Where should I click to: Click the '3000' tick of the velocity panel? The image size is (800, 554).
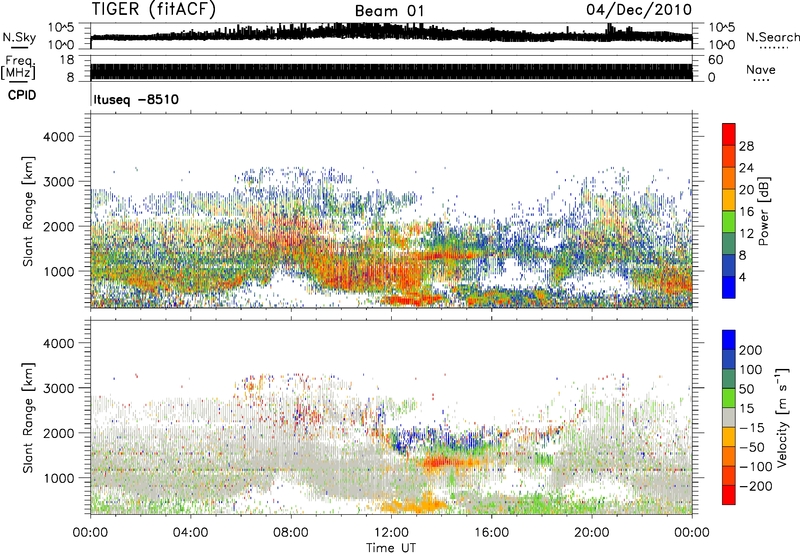click(61, 388)
